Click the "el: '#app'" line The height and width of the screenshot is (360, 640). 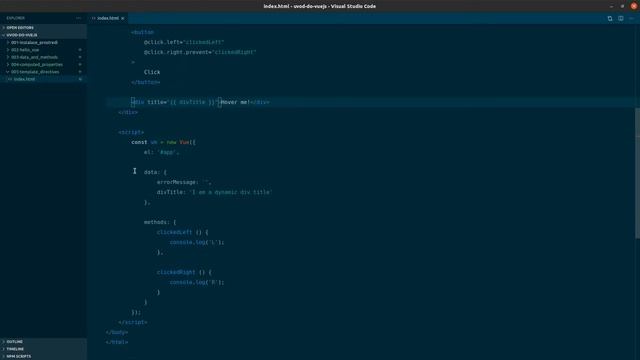pyautogui.click(x=161, y=152)
